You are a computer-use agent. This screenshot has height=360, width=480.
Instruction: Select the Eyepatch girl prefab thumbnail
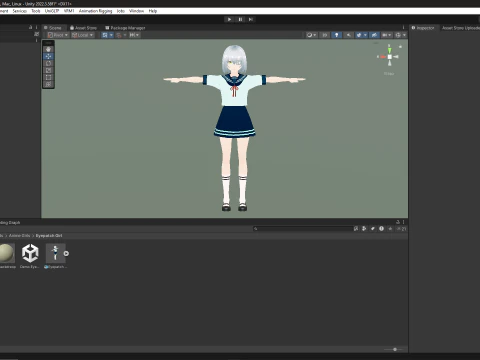tap(55, 253)
